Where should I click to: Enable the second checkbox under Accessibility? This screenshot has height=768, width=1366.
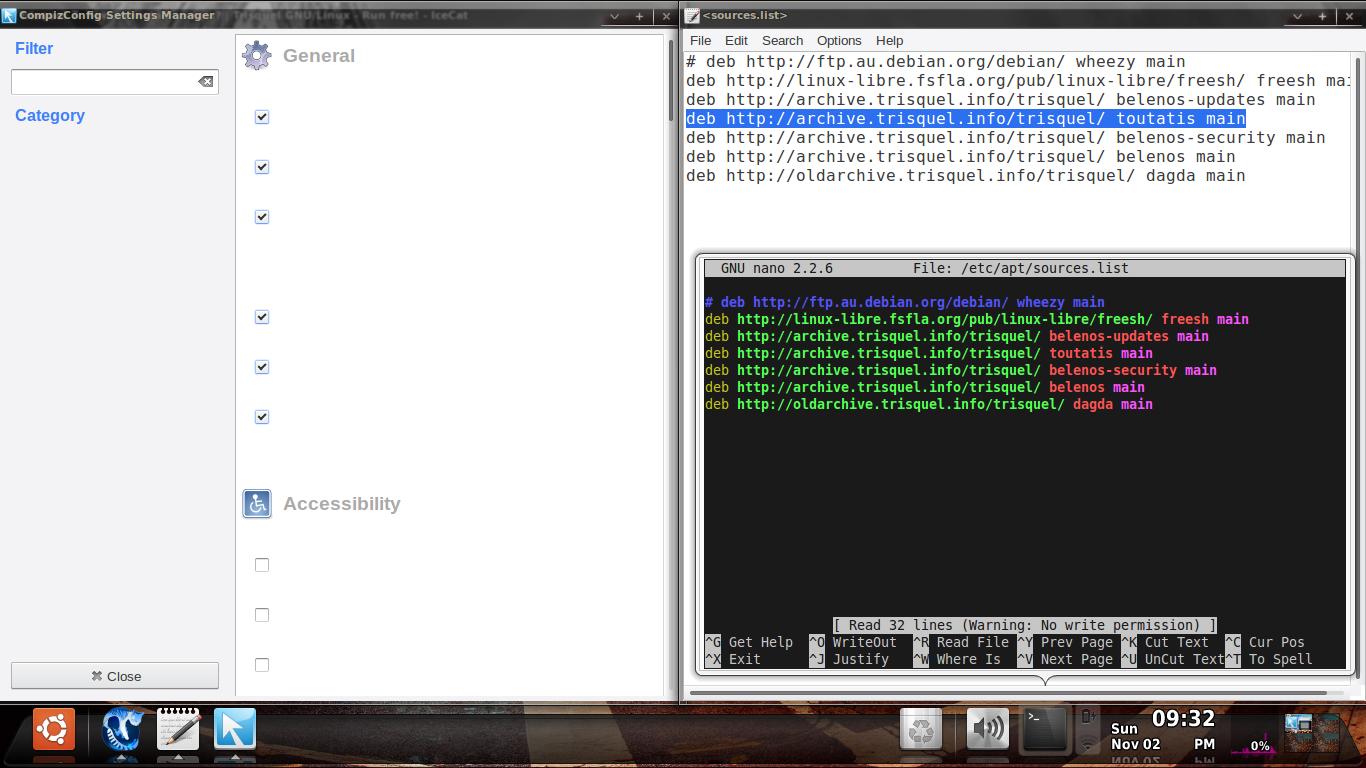(x=262, y=615)
